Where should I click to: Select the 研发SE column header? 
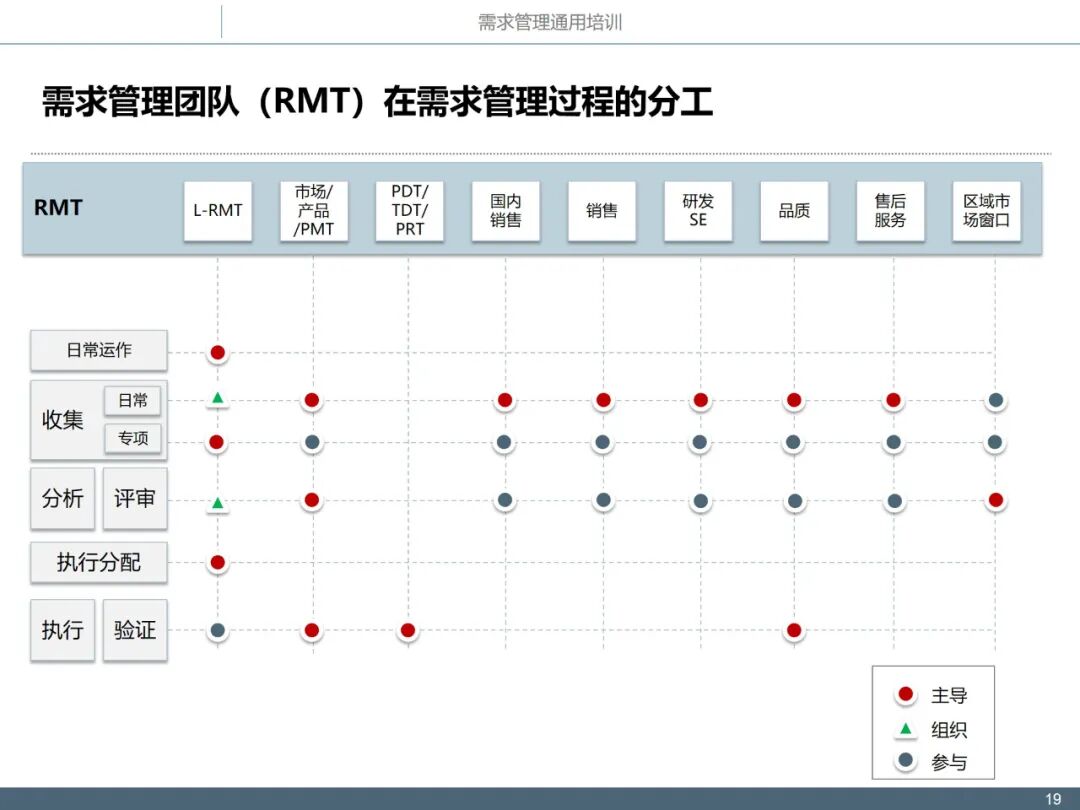pos(698,211)
